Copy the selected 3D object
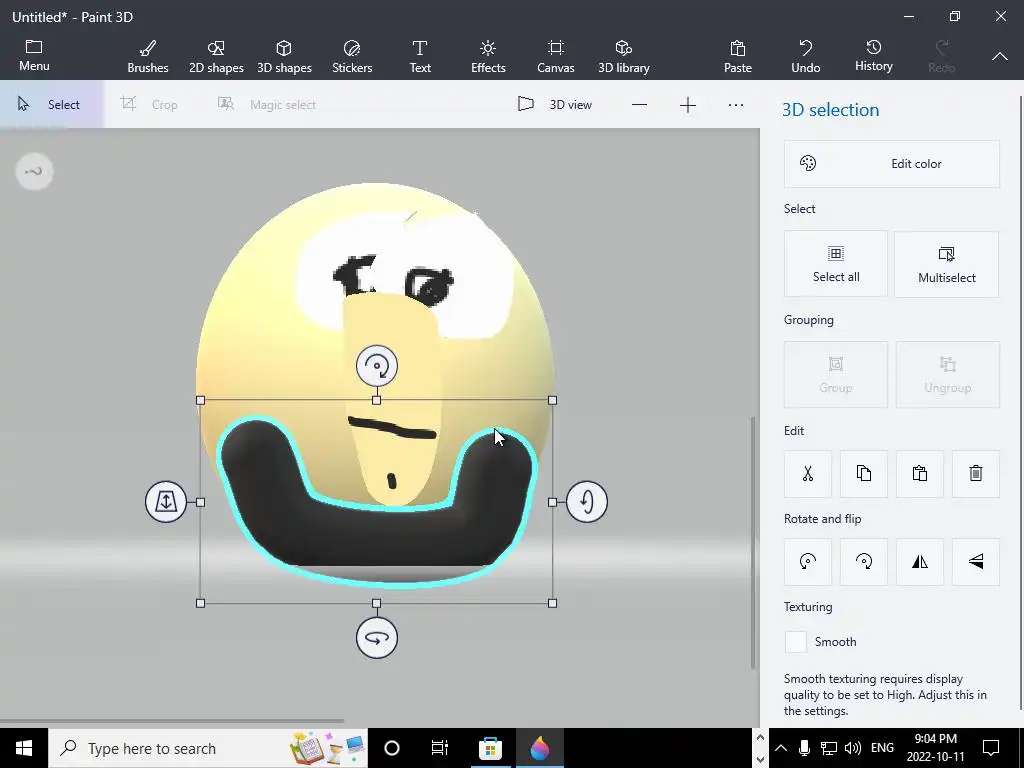 pyautogui.click(x=864, y=473)
